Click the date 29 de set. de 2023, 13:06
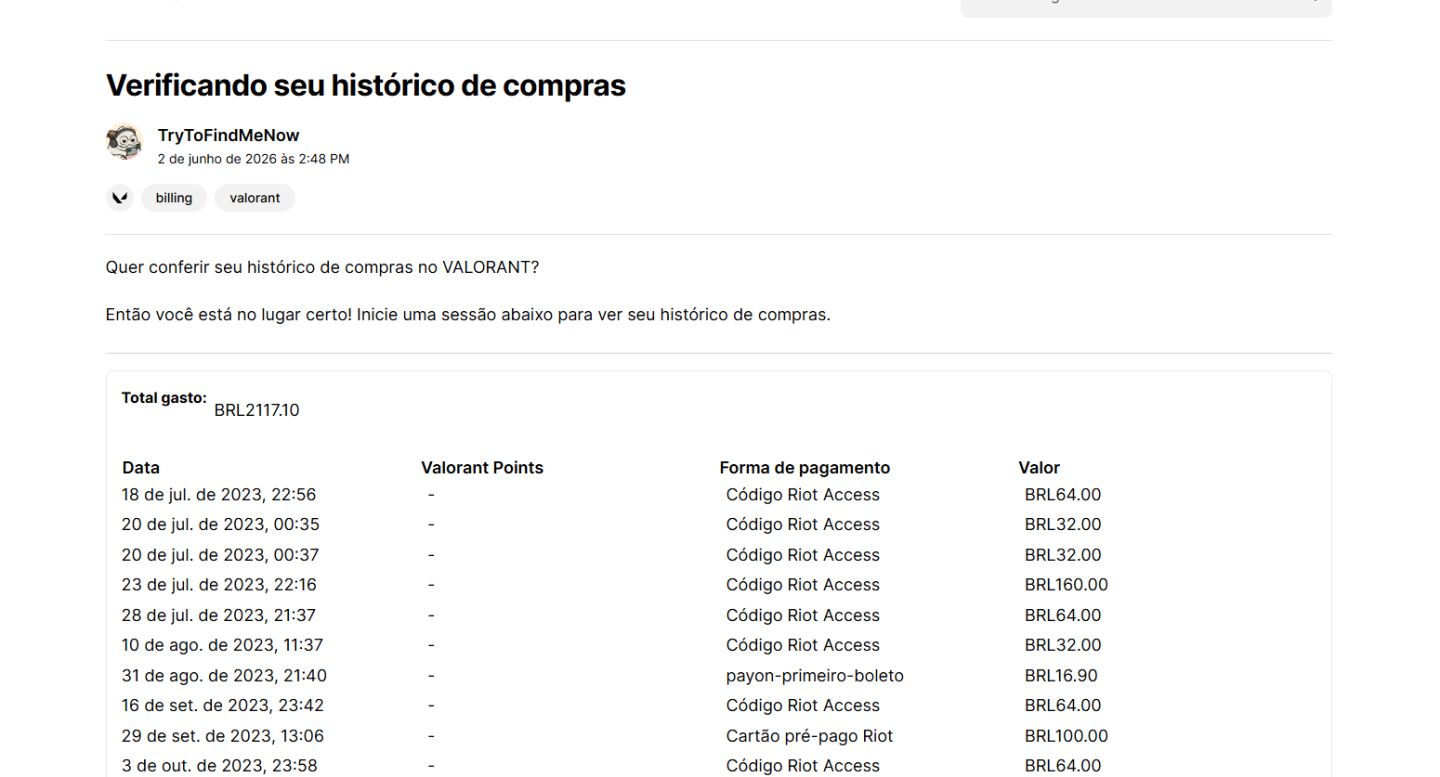This screenshot has width=1440, height=777. [223, 736]
